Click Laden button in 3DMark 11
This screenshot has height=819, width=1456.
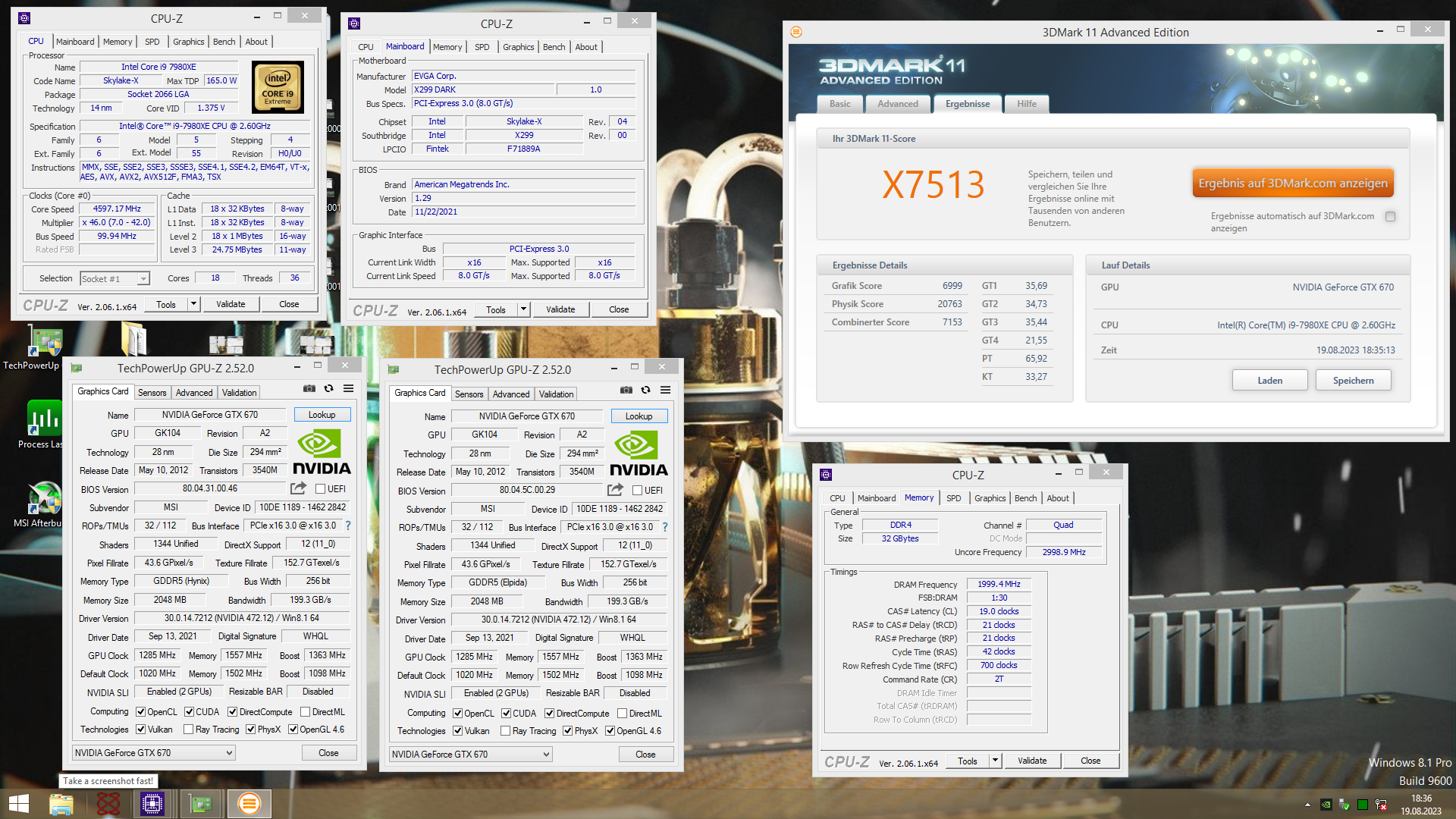click(1270, 381)
